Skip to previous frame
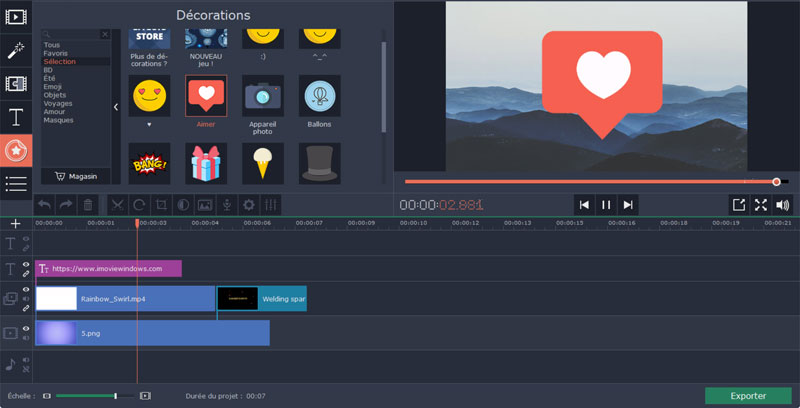 [x=584, y=205]
